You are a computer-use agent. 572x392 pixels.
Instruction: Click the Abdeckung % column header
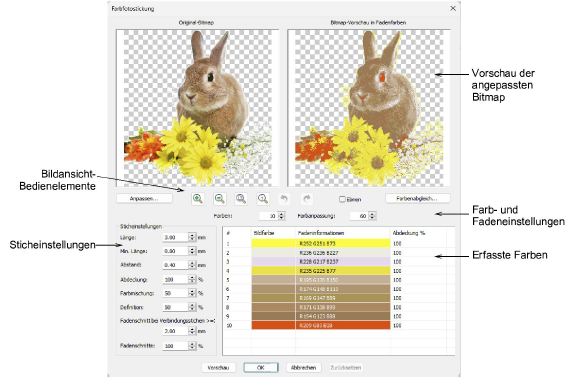point(418,233)
